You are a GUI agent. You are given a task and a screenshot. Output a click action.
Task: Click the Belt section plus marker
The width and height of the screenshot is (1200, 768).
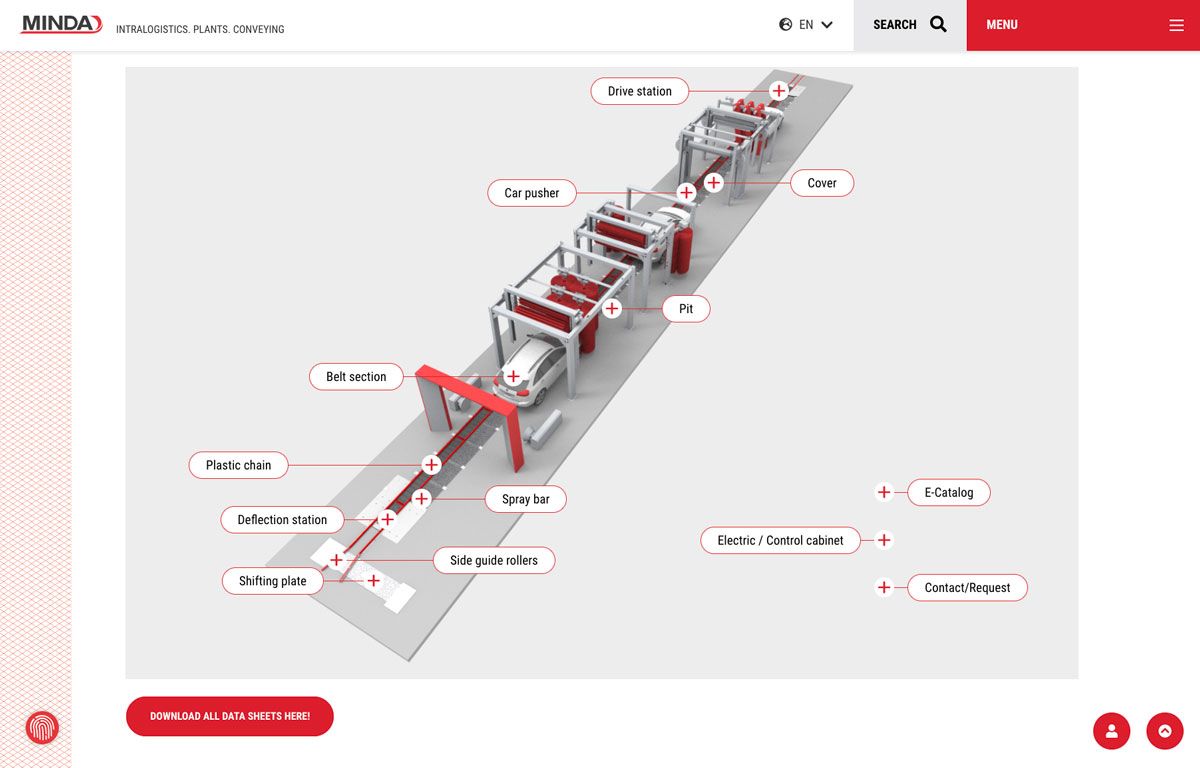[513, 377]
